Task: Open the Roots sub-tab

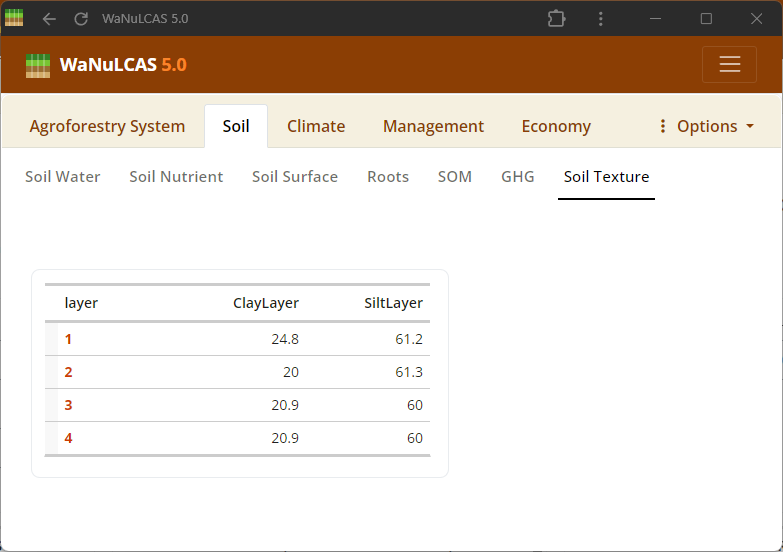Action: click(388, 177)
